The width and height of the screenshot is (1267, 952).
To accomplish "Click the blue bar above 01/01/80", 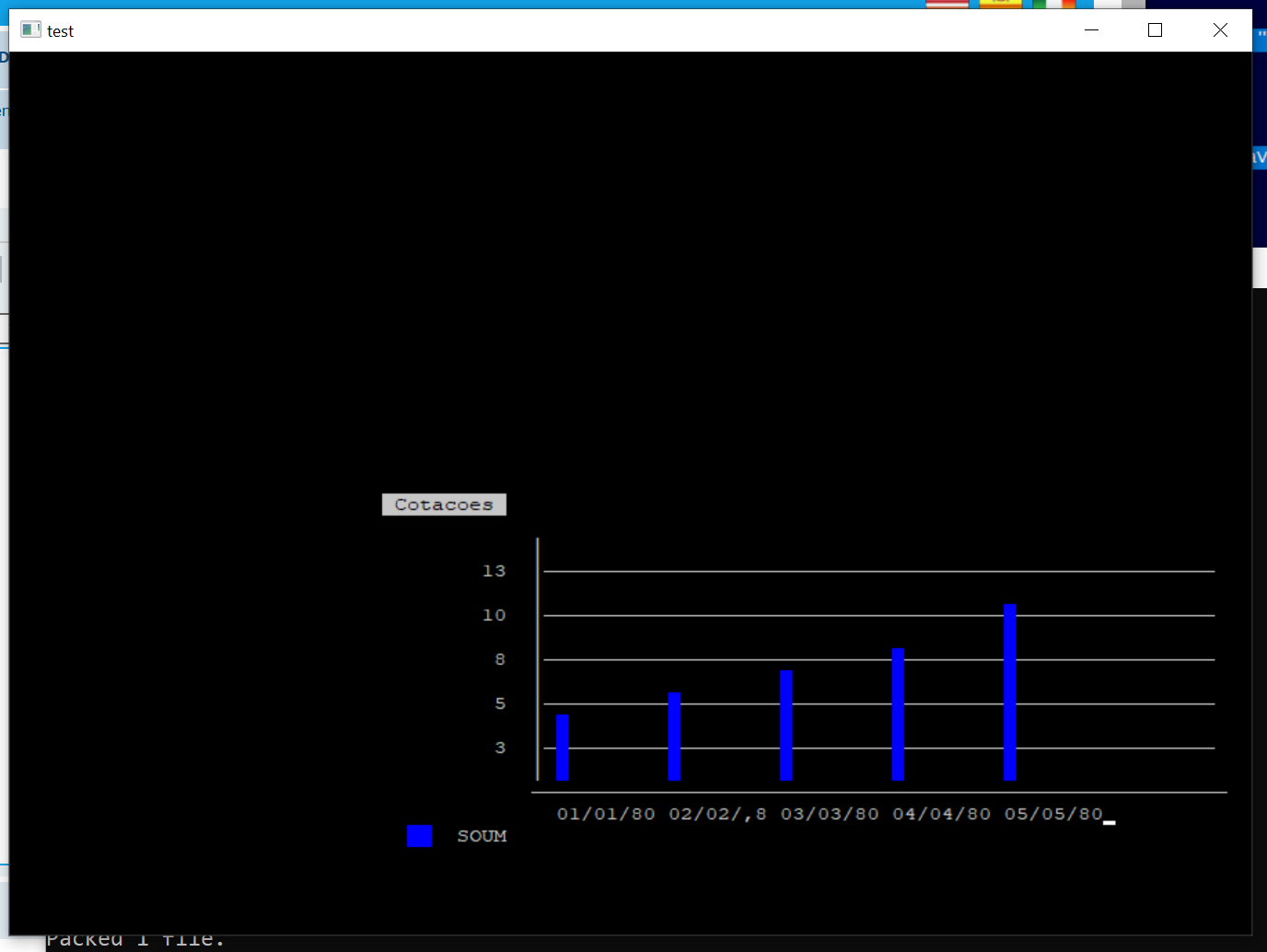I will [563, 748].
